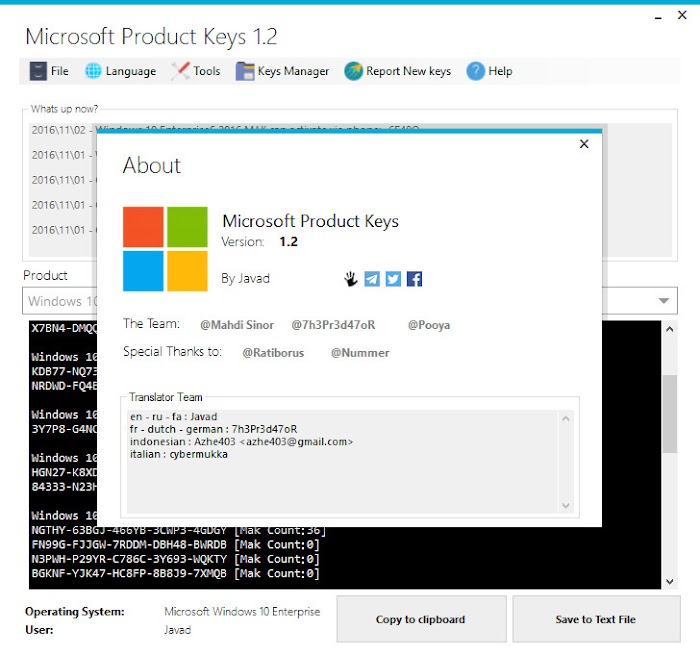The image size is (700, 655).
Task: Click key BGKNF-YJK47-HC8FP-8B8J9-7XMQB line
Action: [175, 573]
